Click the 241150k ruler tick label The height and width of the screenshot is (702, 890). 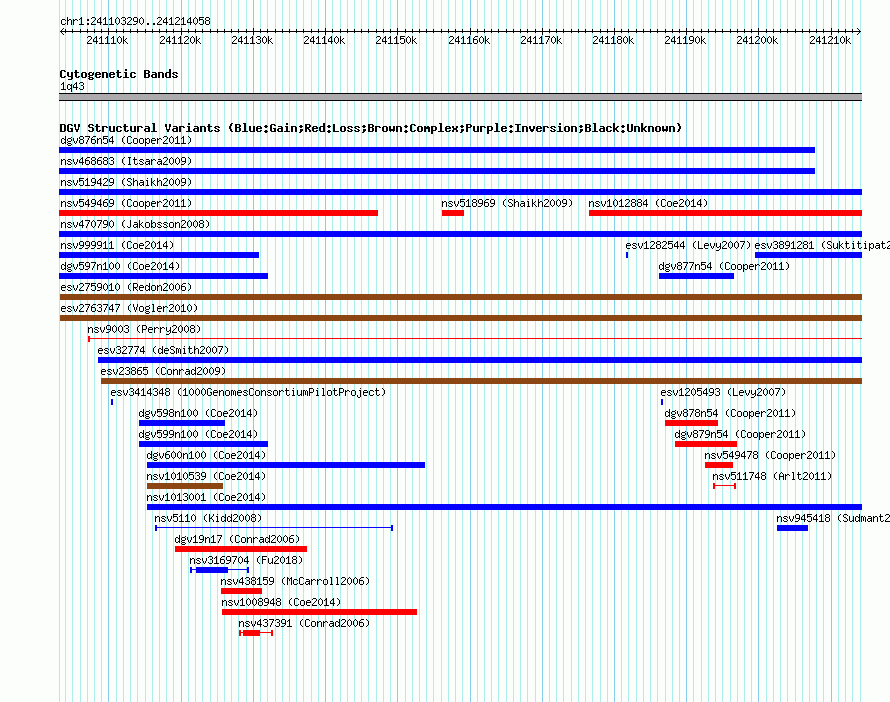pyautogui.click(x=396, y=40)
